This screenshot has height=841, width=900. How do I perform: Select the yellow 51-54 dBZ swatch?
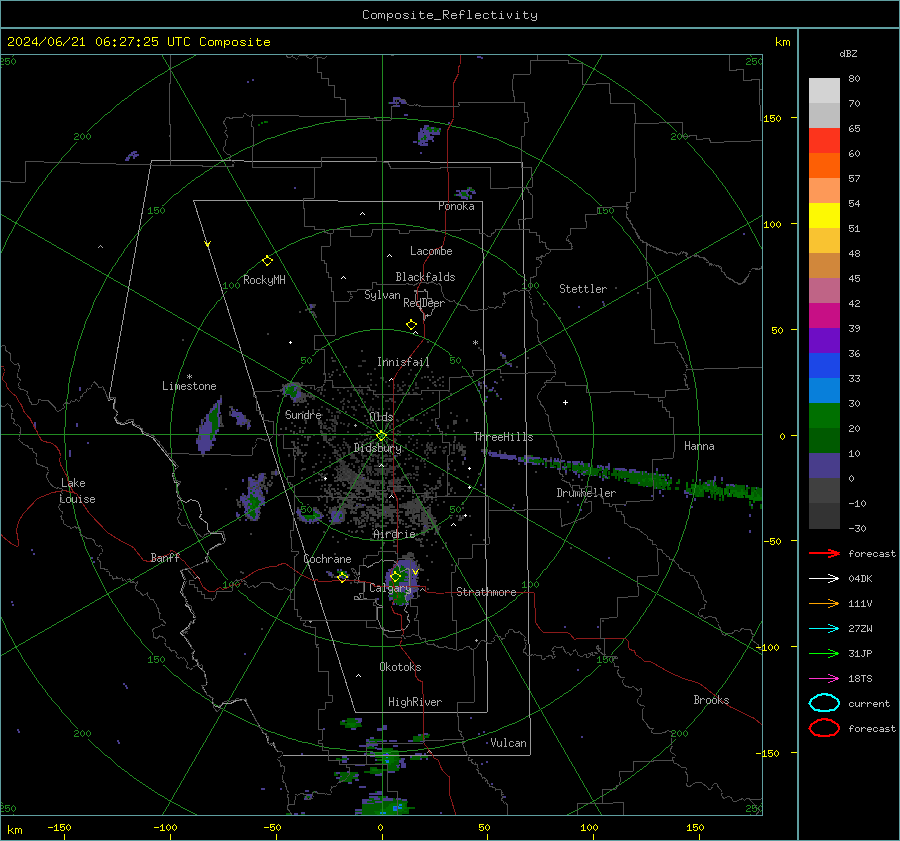[824, 216]
